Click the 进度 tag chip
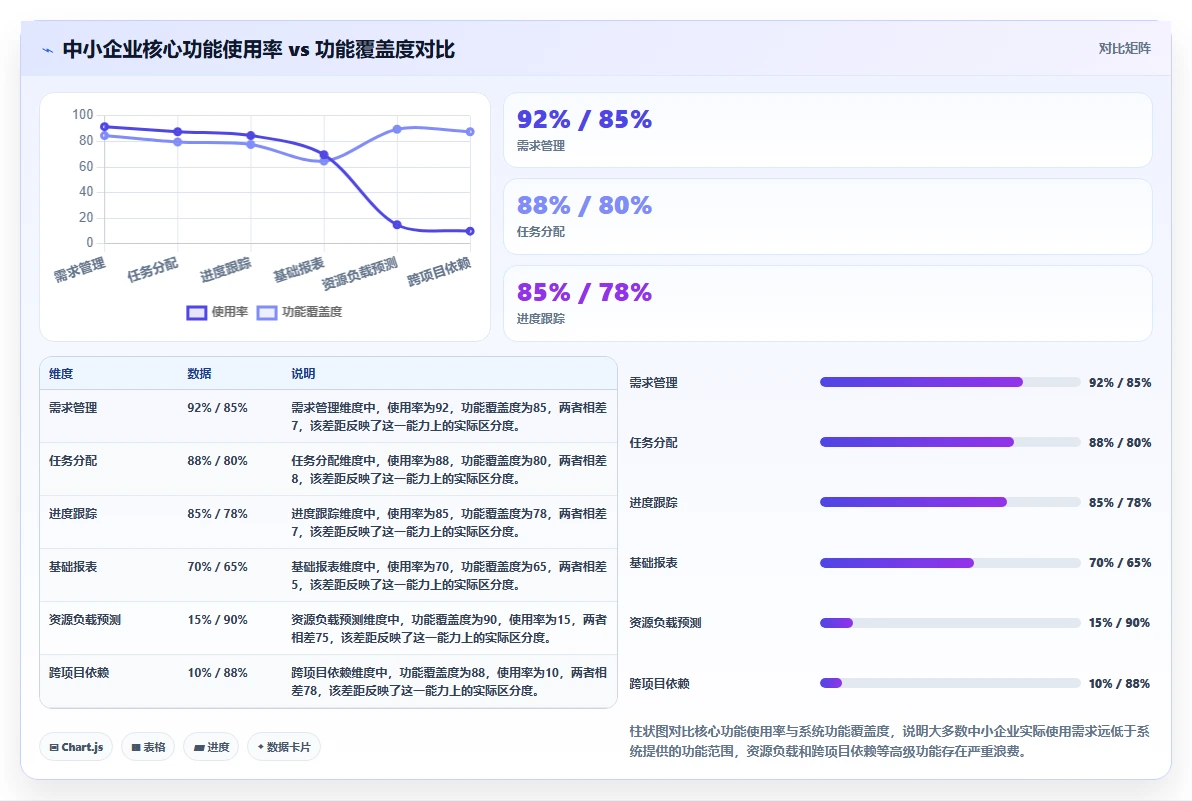This screenshot has height=801, width=1192. point(211,747)
